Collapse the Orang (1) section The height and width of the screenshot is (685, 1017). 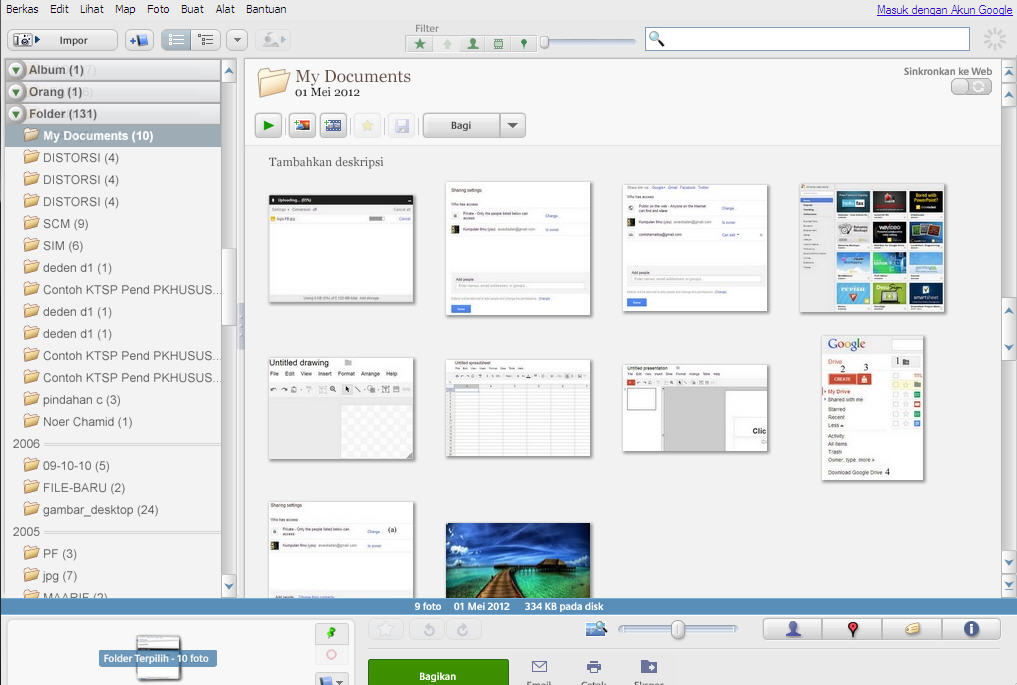tap(16, 92)
